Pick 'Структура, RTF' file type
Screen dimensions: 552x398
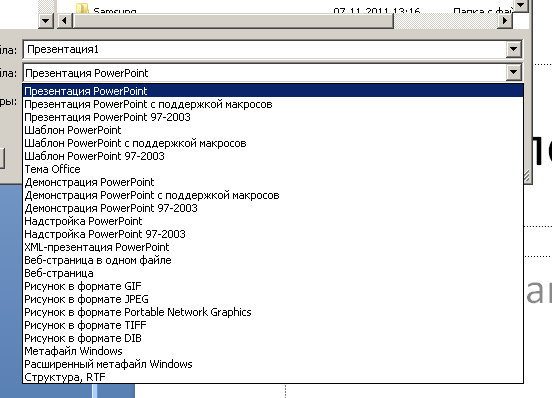(x=273, y=377)
